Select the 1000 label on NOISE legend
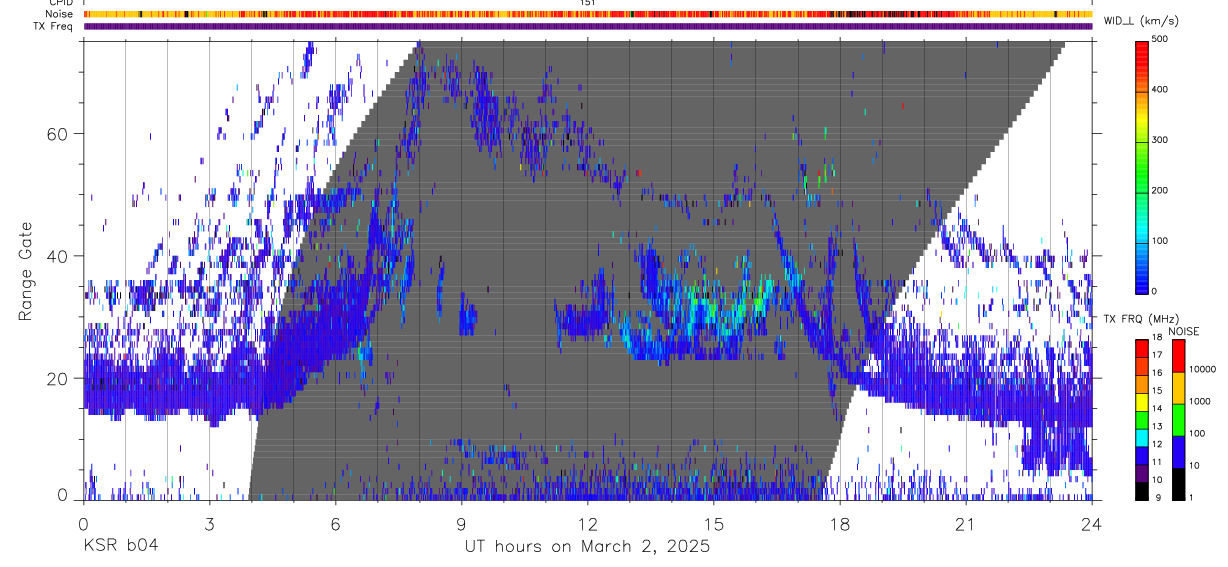The image size is (1228, 567). (1201, 402)
